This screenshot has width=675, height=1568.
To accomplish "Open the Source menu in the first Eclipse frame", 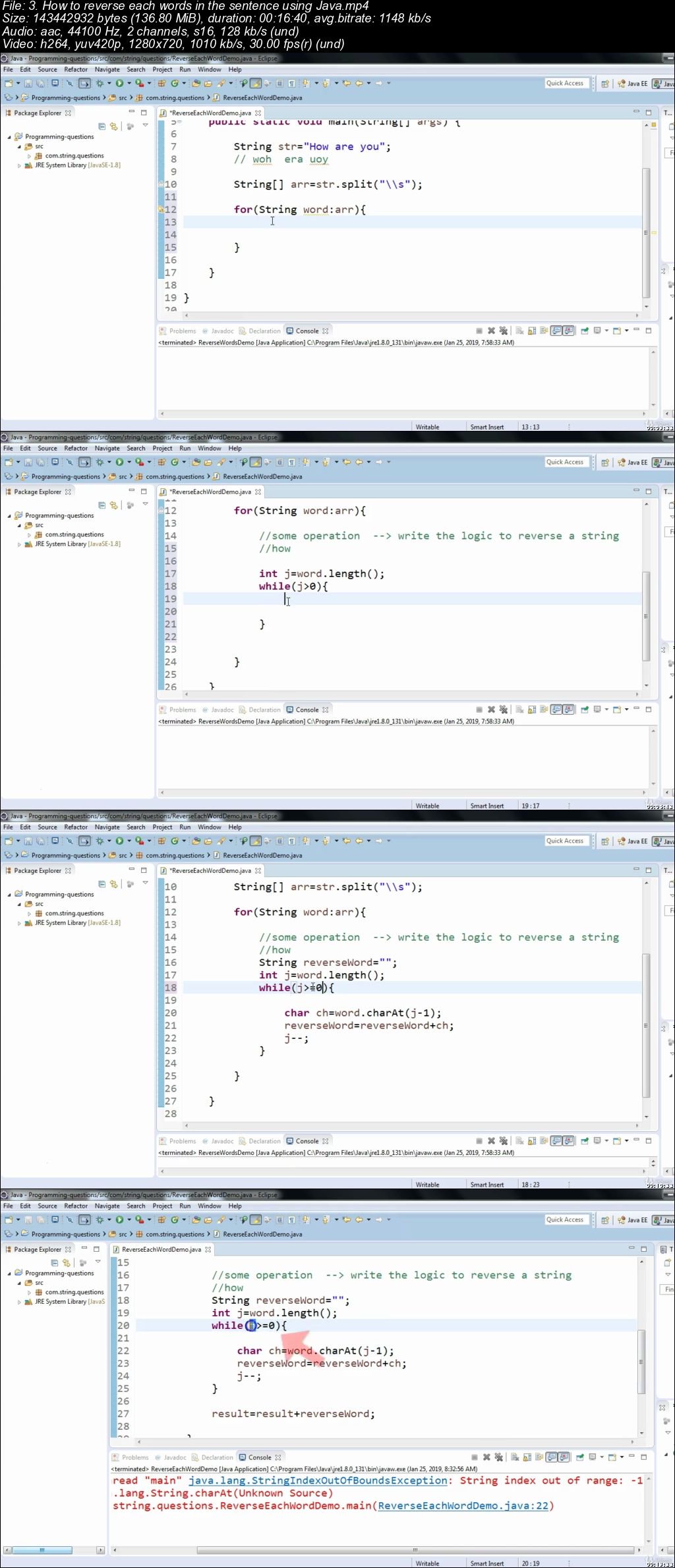I will (x=47, y=69).
